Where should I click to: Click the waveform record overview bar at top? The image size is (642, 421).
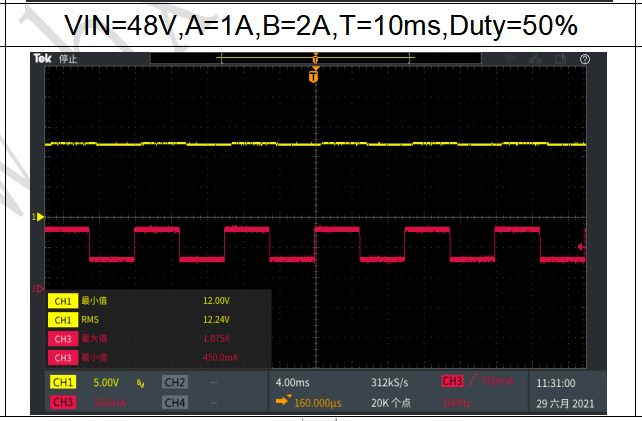315,59
